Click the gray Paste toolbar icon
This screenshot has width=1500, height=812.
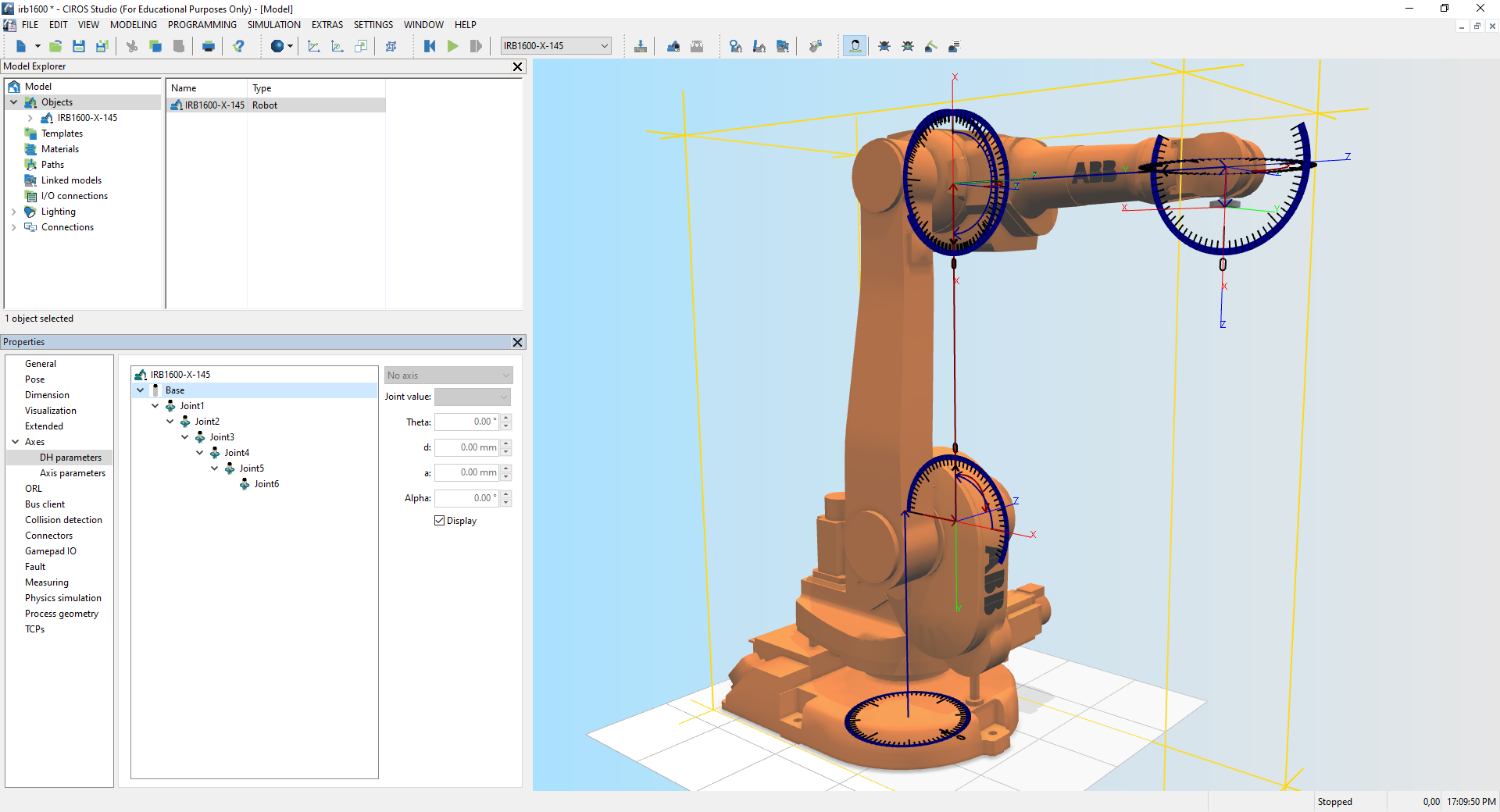point(178,46)
